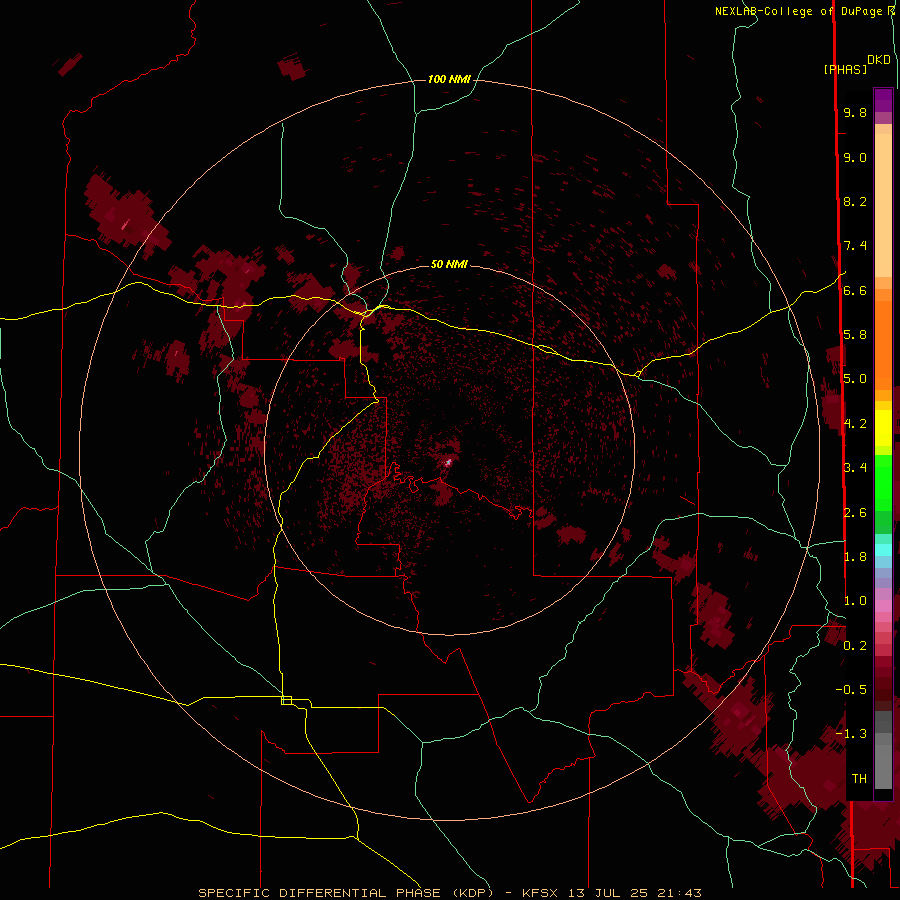Click the [PHAS] label above the color scale
The height and width of the screenshot is (900, 900).
tap(845, 70)
